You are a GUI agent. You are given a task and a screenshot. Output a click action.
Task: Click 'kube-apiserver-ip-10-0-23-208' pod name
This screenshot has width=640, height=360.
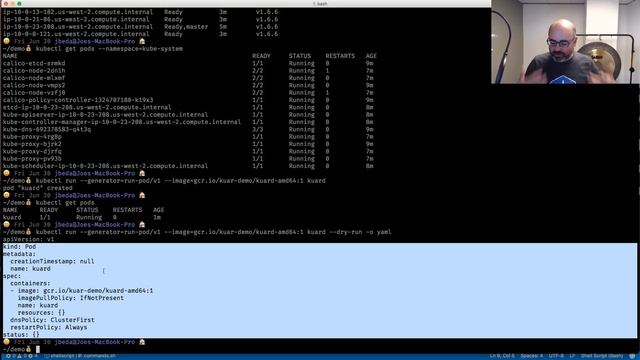[x=105, y=115]
